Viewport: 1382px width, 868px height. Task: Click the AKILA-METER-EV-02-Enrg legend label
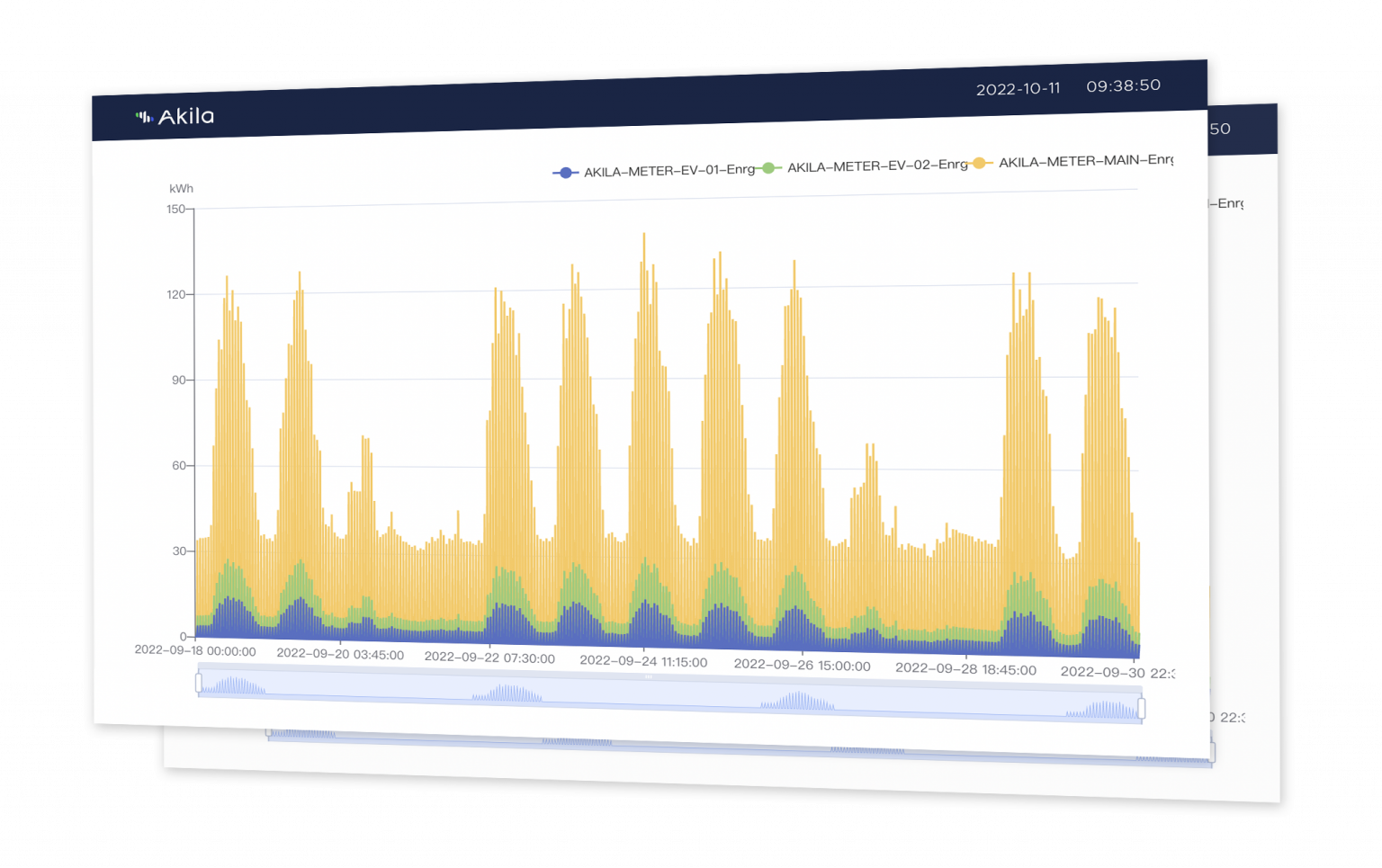[x=877, y=166]
